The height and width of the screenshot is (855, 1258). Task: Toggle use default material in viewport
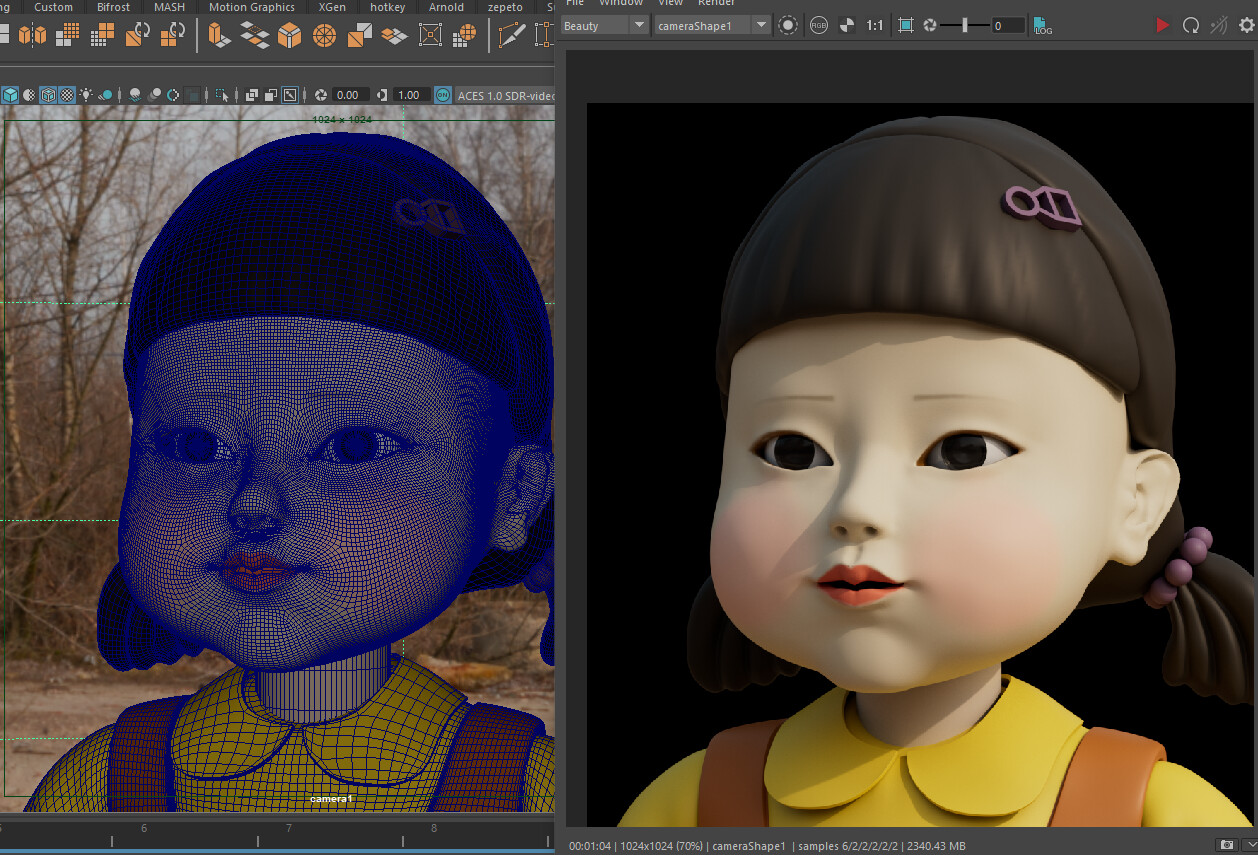29,95
